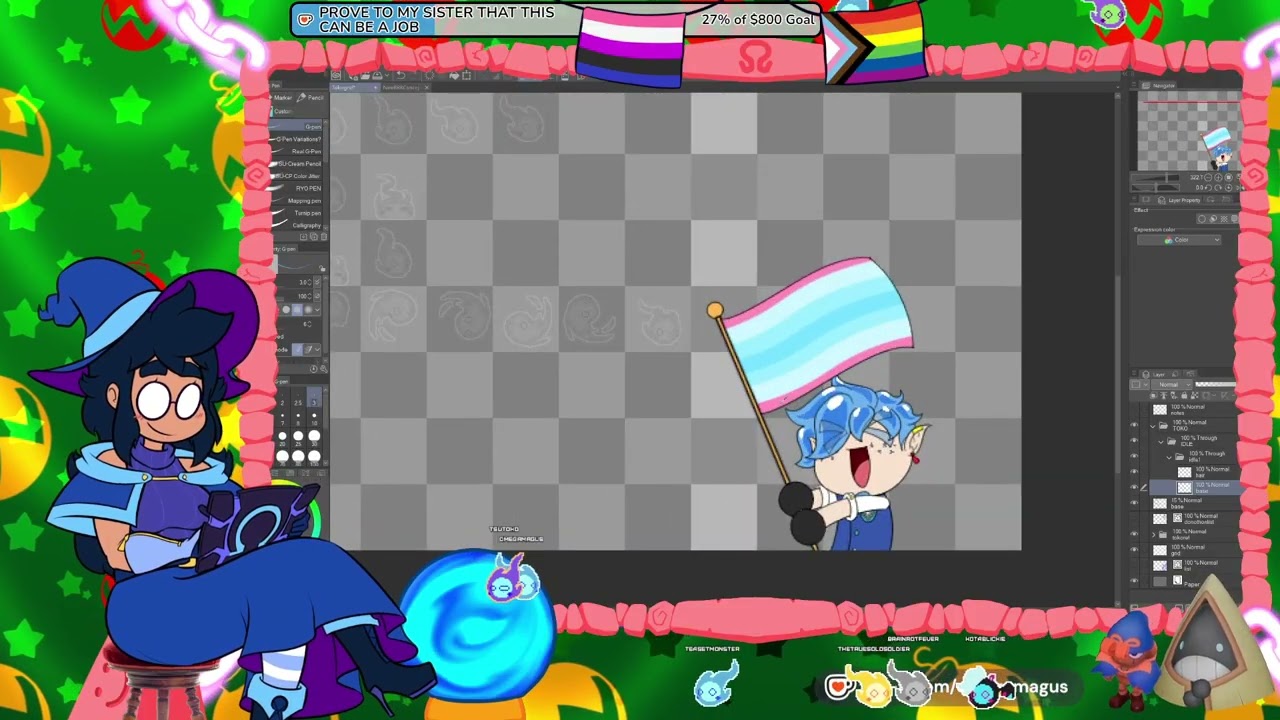
Task: Open the Navigator panel tab
Action: 1160,86
